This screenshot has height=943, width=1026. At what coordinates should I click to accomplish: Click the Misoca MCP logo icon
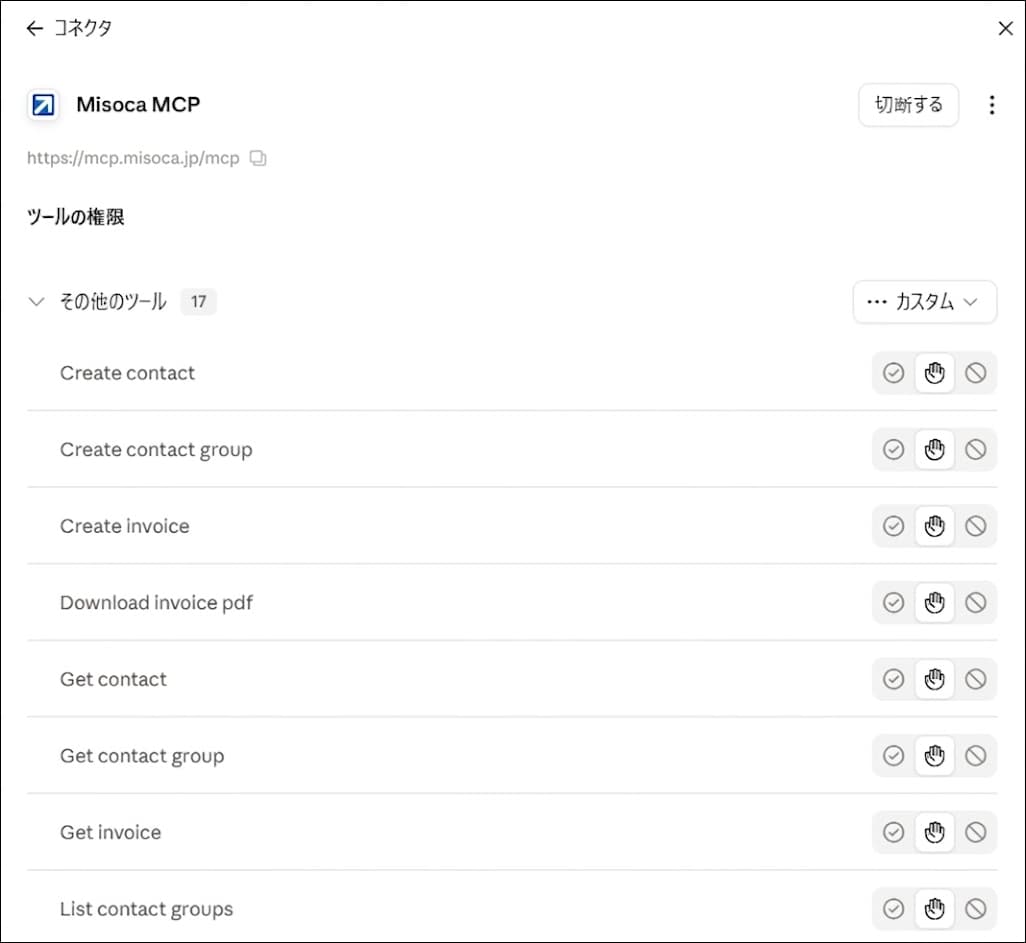click(43, 105)
